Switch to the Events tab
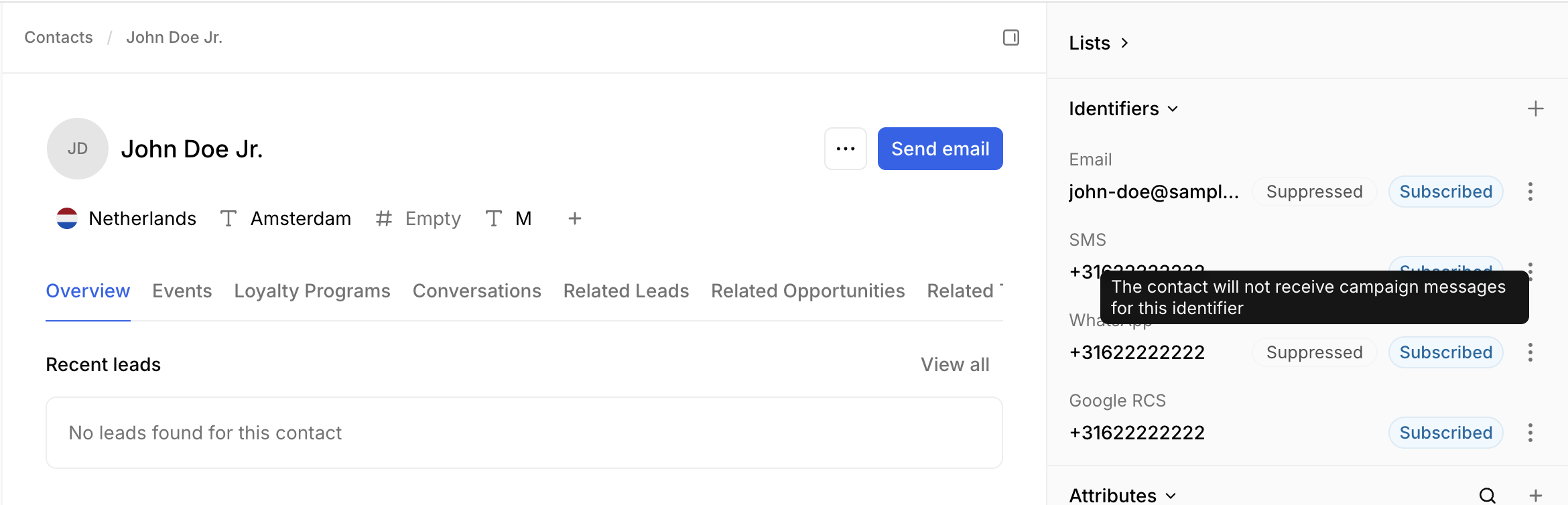Screen dimensions: 1568x505 (182, 291)
